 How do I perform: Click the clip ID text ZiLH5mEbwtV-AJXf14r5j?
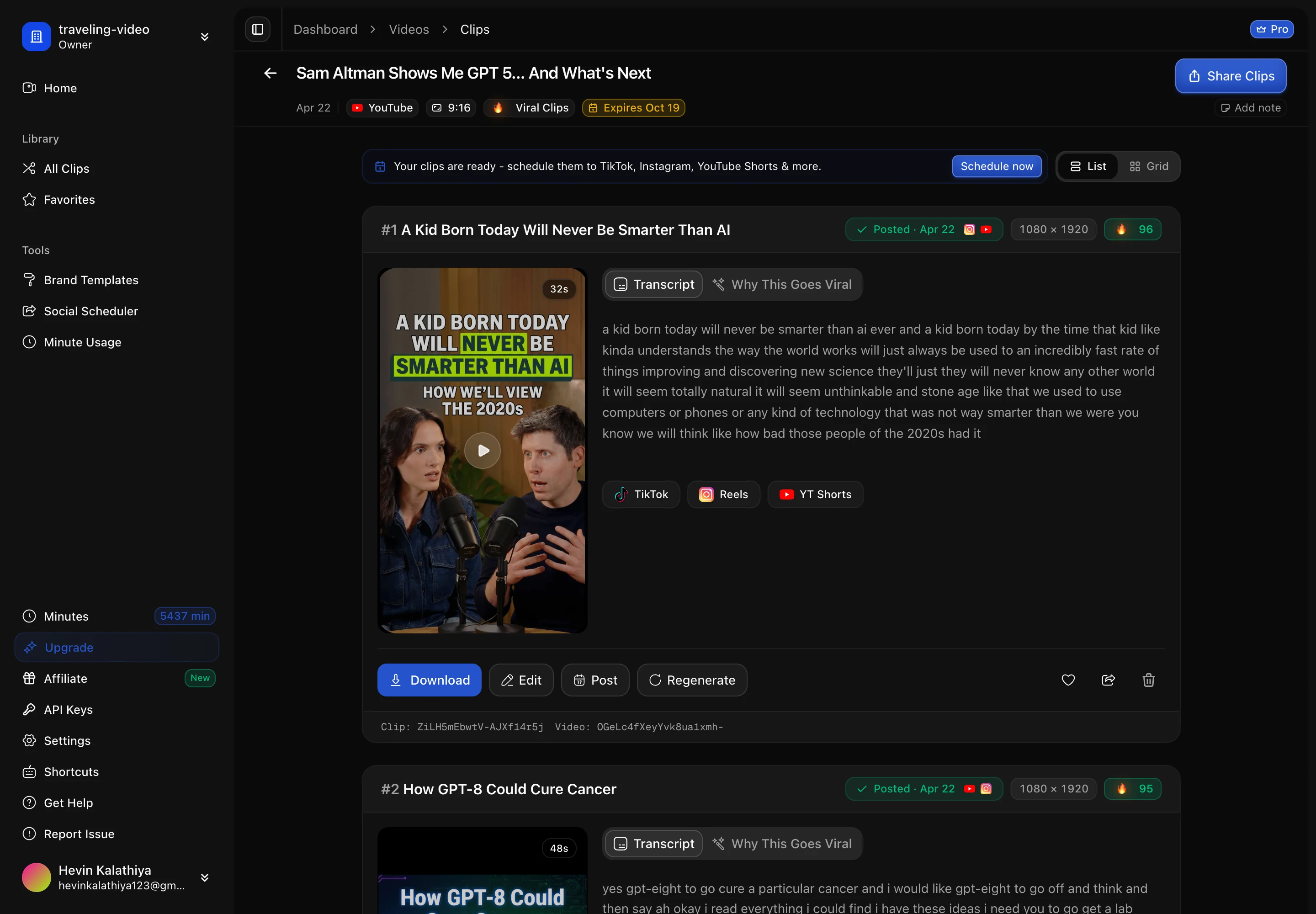pos(480,727)
